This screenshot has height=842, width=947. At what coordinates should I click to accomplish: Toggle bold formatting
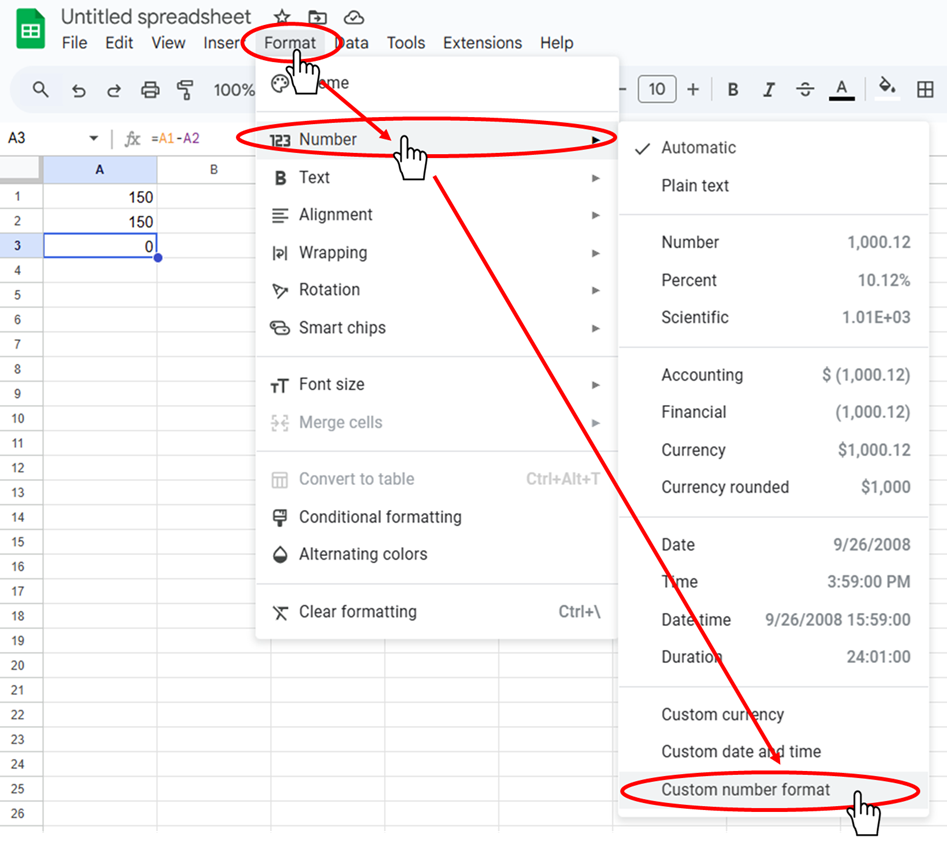[733, 90]
